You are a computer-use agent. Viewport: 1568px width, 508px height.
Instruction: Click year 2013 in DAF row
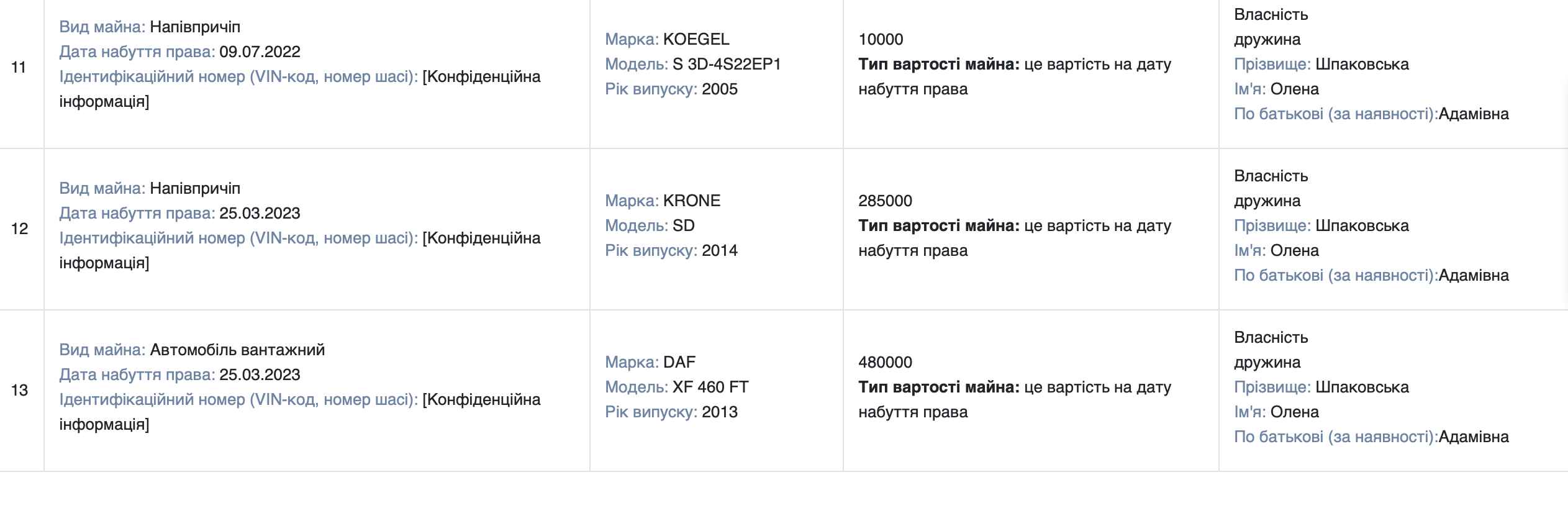[720, 412]
